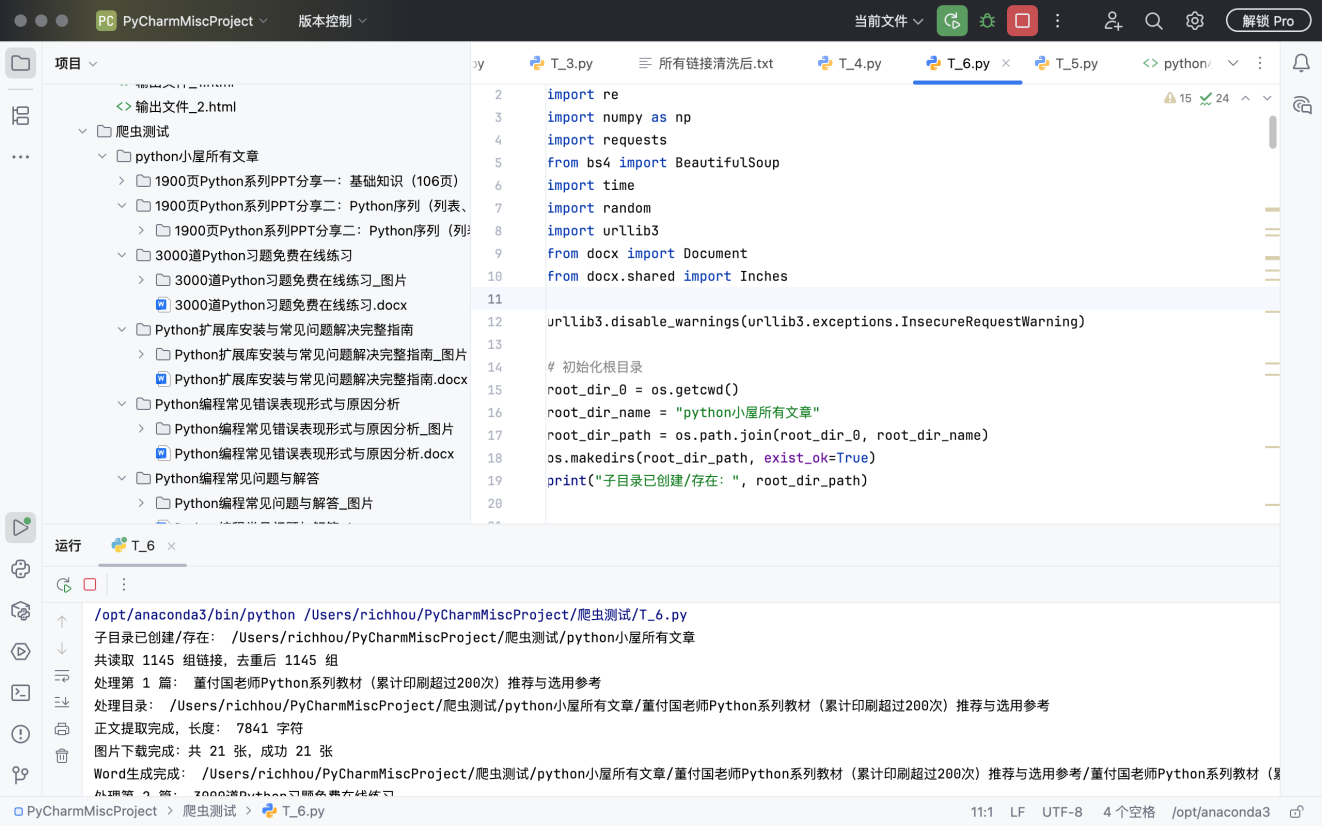Viewport: 1322px width, 826px height.
Task: Open Search Everywhere magnifier
Action: coord(1154,21)
